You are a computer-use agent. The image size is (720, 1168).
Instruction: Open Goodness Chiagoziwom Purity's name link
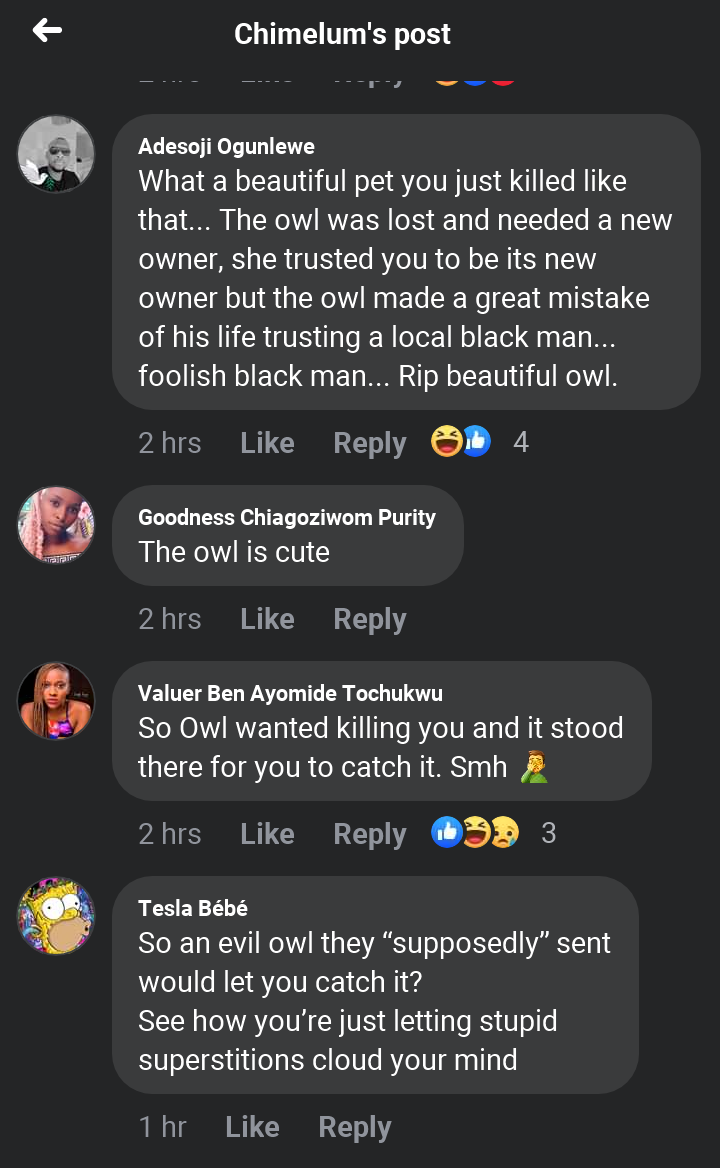[x=286, y=518]
